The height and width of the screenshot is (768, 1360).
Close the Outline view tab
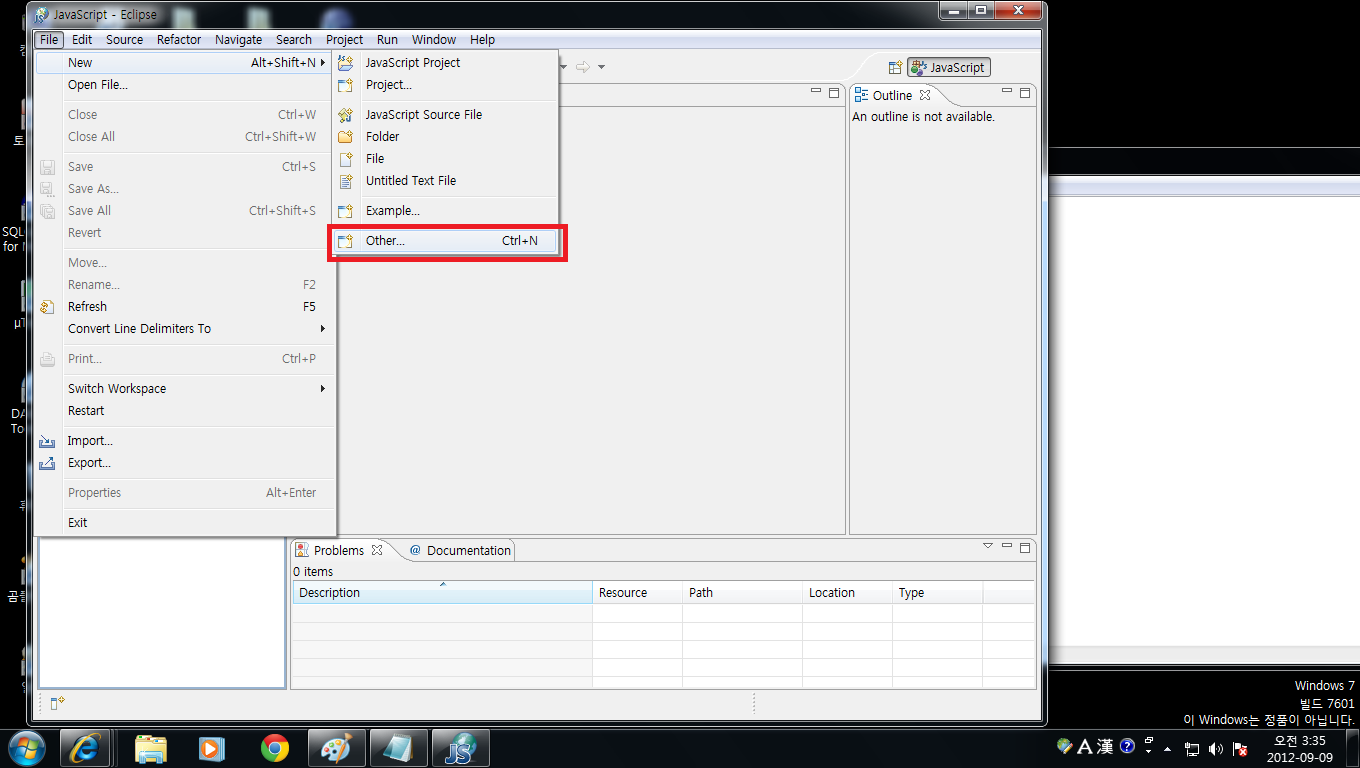(925, 95)
